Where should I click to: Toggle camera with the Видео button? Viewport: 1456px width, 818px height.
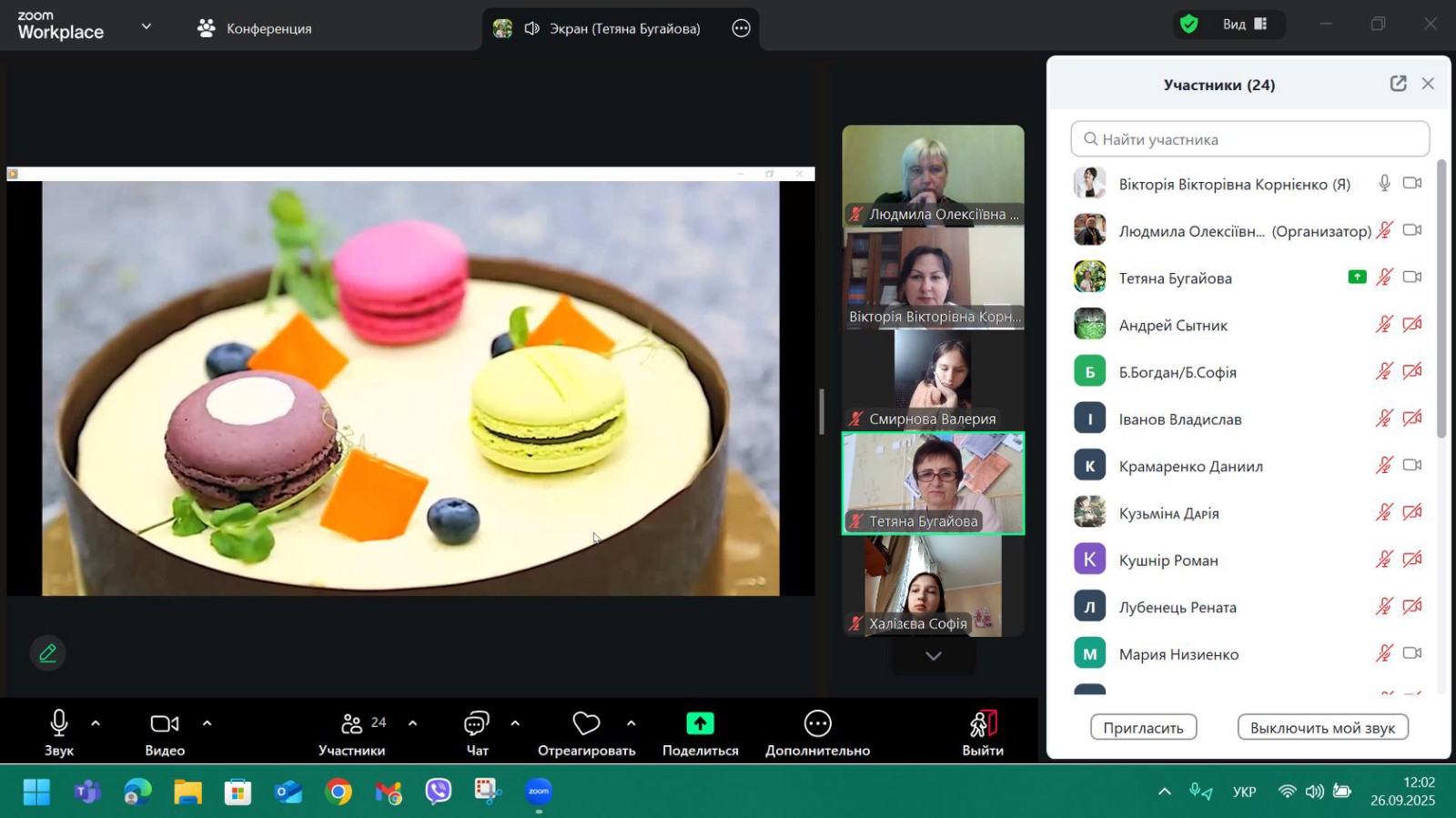tap(165, 724)
